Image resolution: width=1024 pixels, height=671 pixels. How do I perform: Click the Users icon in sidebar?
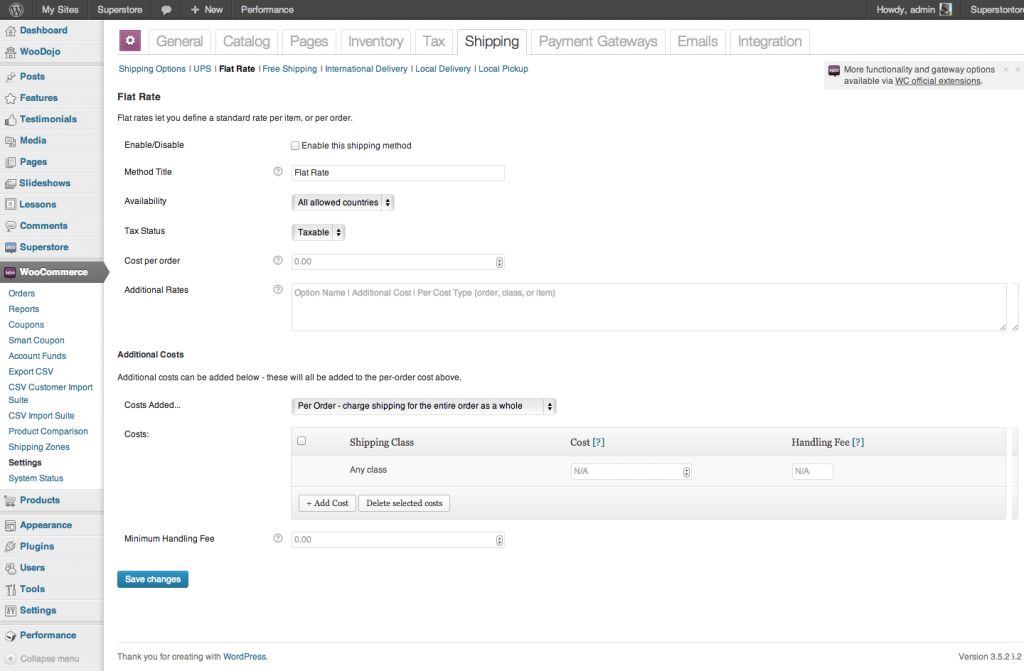10,568
